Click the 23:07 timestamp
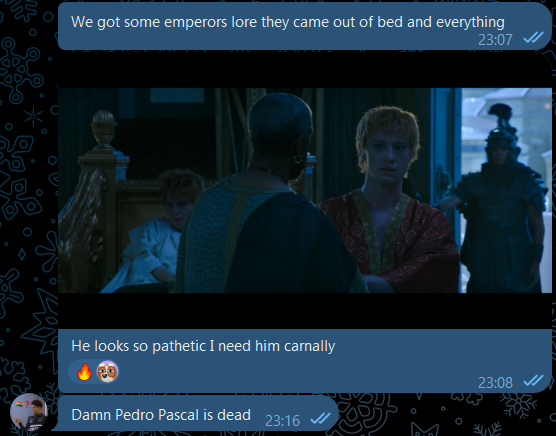This screenshot has width=556, height=436. point(495,40)
